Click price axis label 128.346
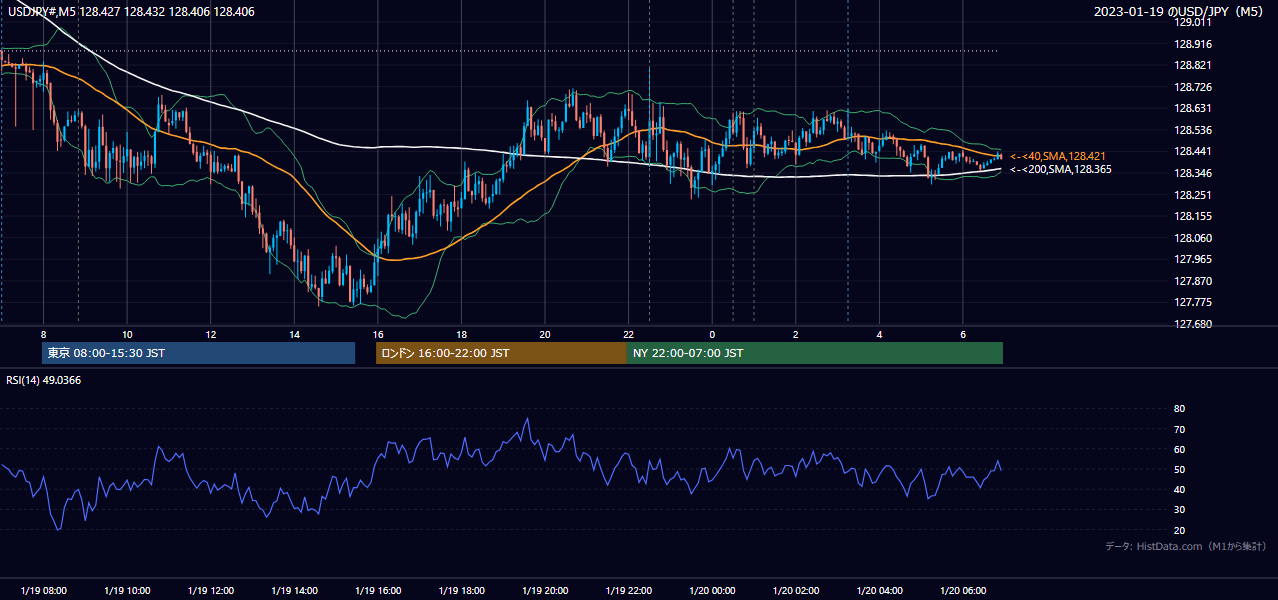Image resolution: width=1278 pixels, height=600 pixels. [1192, 173]
